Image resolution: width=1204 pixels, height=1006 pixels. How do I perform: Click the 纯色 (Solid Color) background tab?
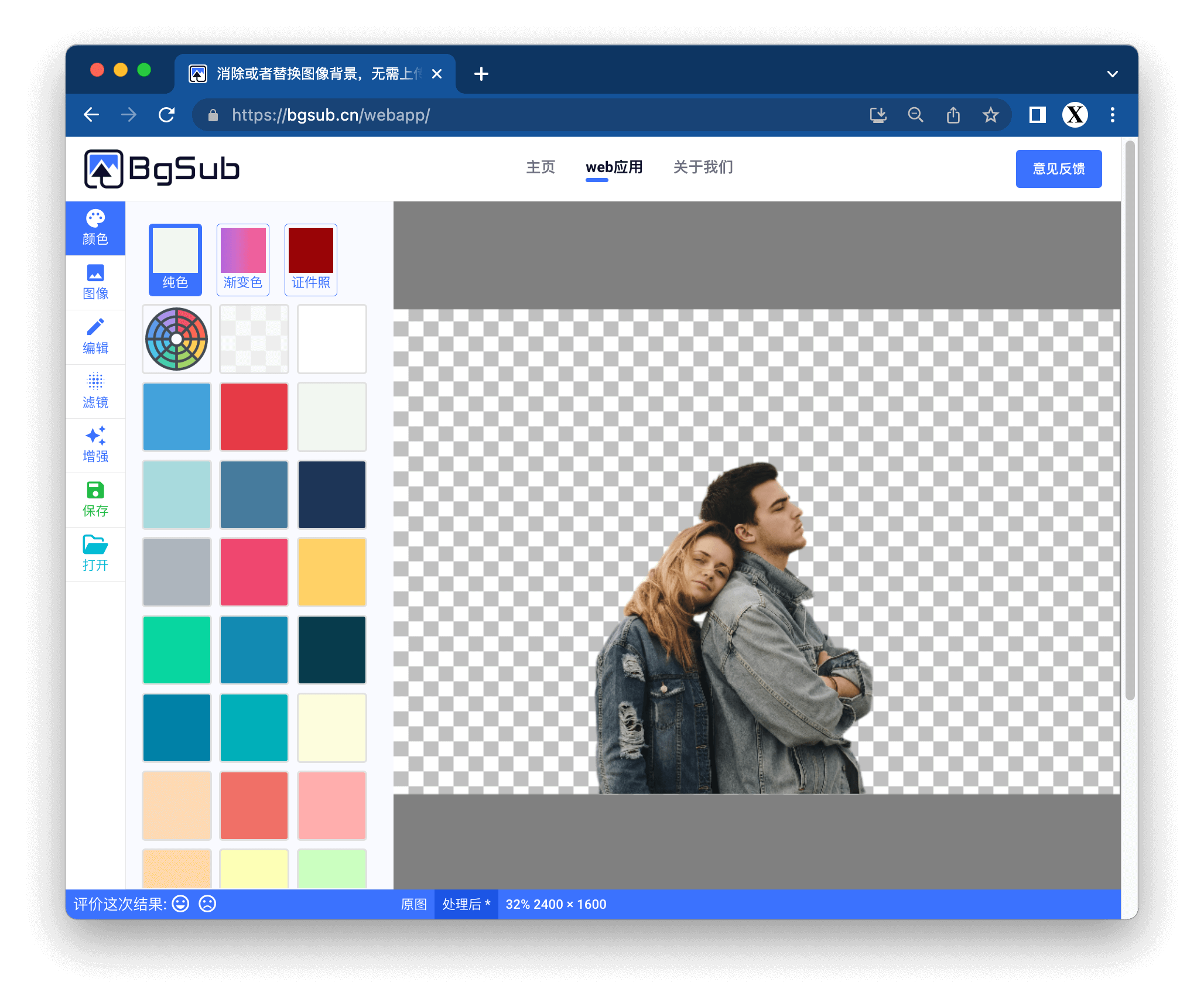[175, 258]
